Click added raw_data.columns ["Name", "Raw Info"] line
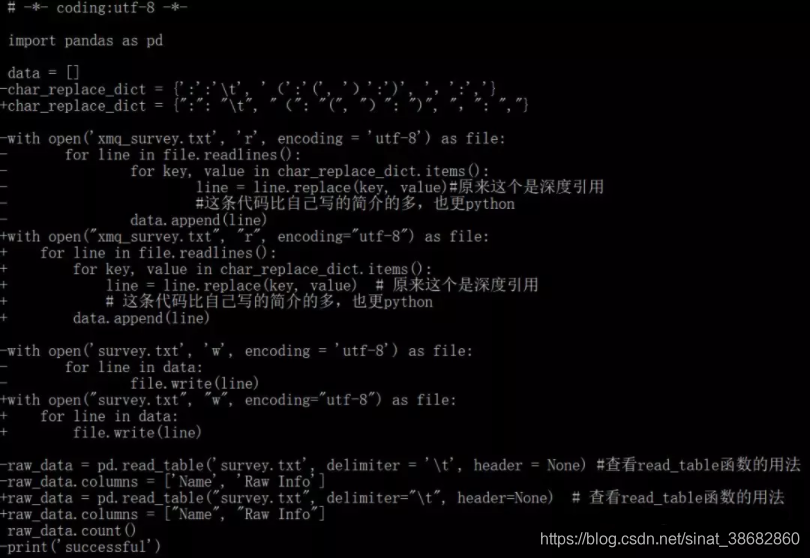Screen dimensions: 810x558 (x=163, y=514)
